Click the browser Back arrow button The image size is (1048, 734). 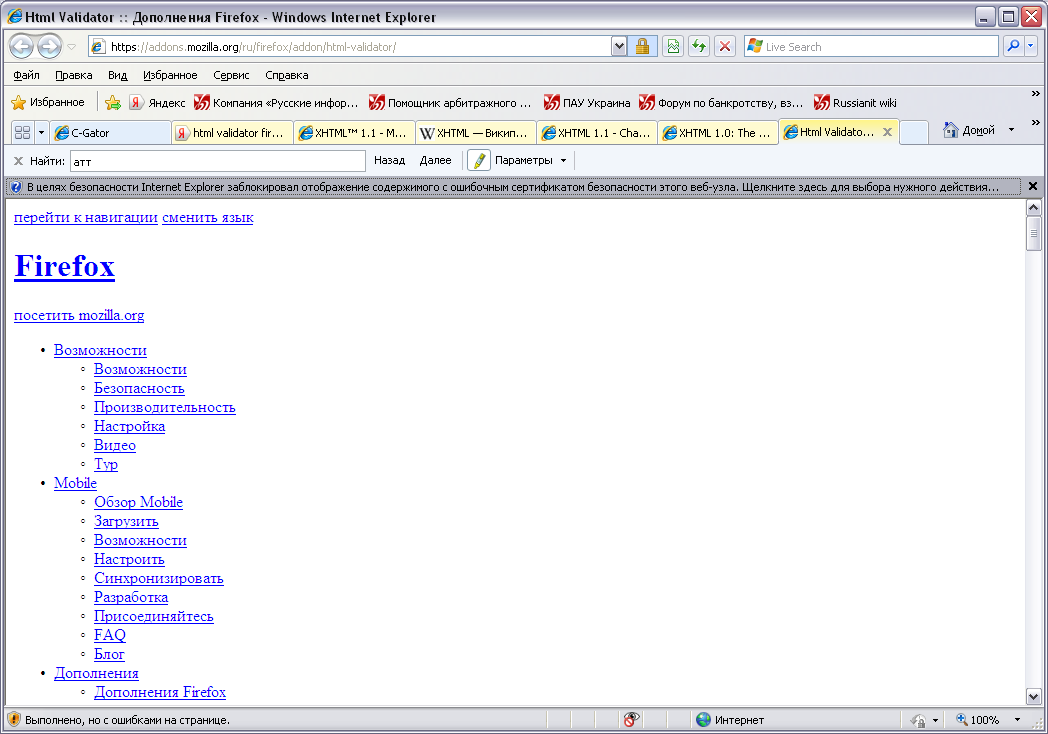point(21,46)
